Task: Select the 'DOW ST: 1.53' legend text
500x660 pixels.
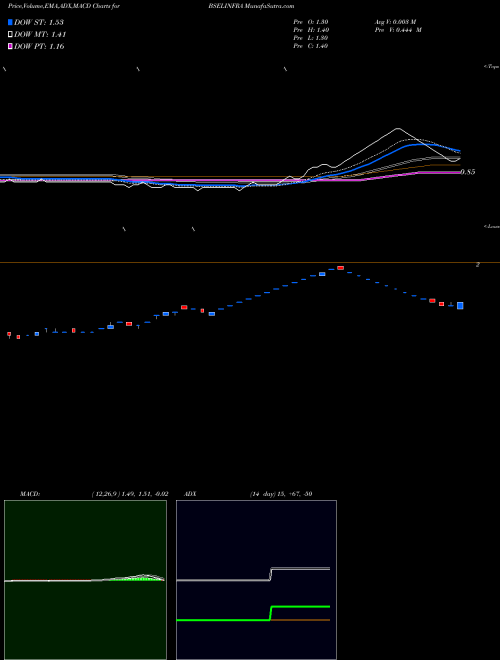Action: pos(39,22)
